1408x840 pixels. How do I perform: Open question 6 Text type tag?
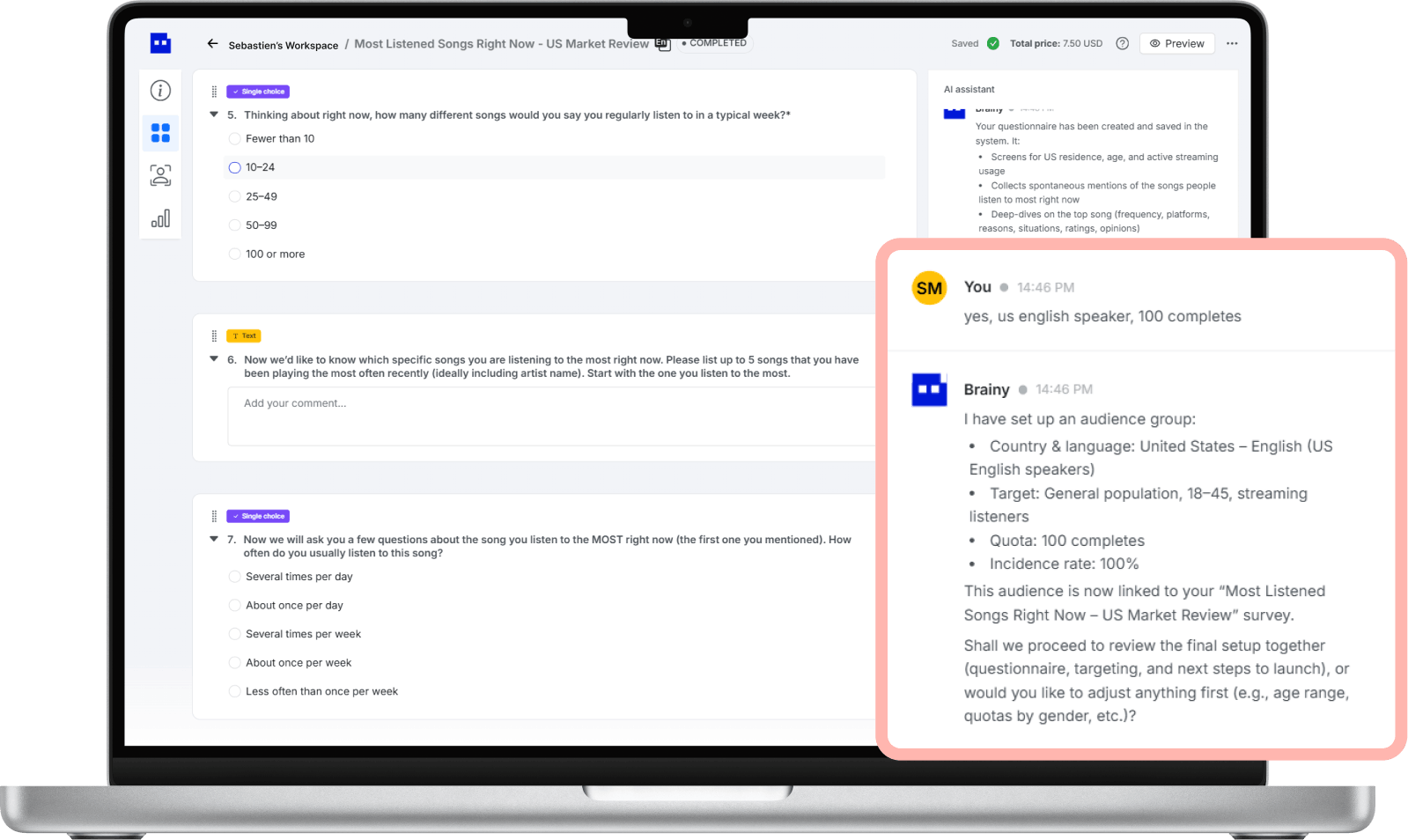[x=244, y=335]
